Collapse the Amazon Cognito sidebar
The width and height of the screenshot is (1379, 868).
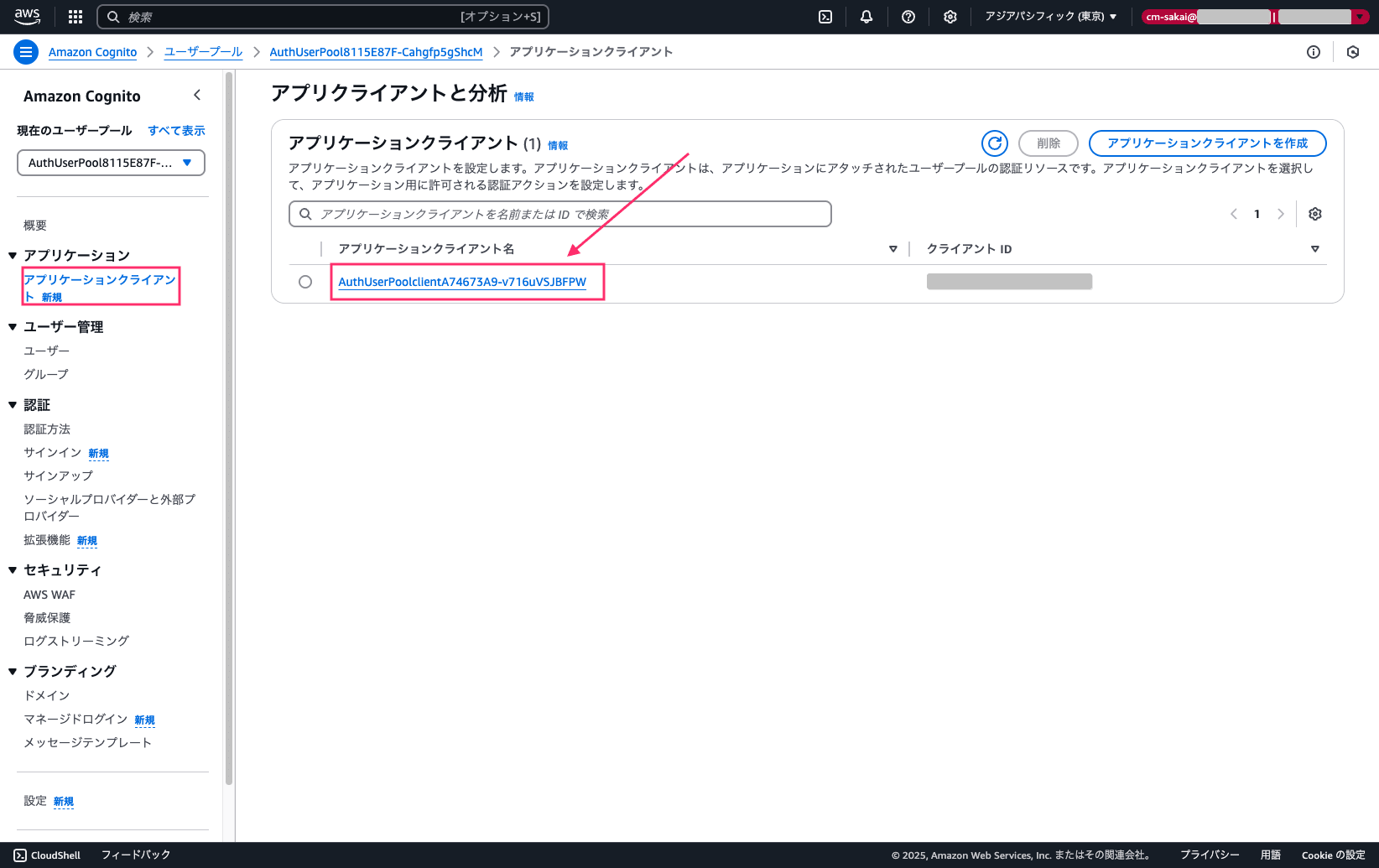pyautogui.click(x=197, y=96)
